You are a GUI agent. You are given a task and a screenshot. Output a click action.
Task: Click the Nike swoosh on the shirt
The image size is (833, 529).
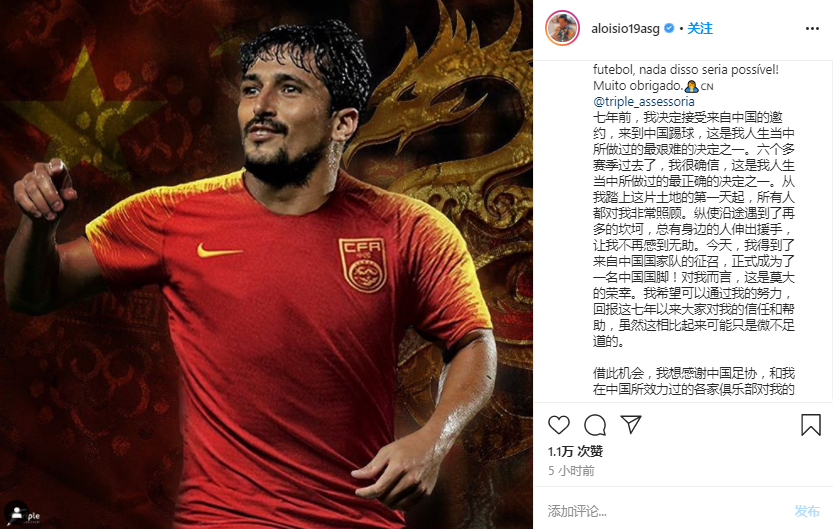coord(219,250)
